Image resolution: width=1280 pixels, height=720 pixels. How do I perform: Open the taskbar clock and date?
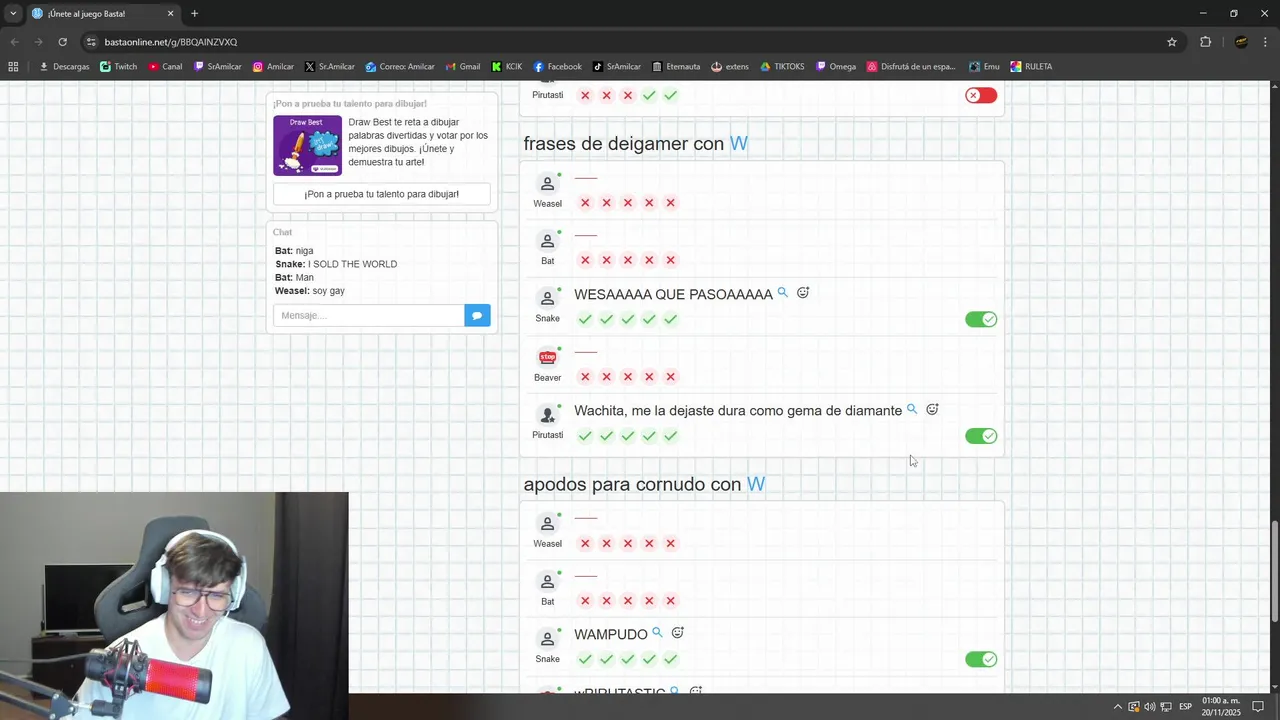pos(1221,707)
